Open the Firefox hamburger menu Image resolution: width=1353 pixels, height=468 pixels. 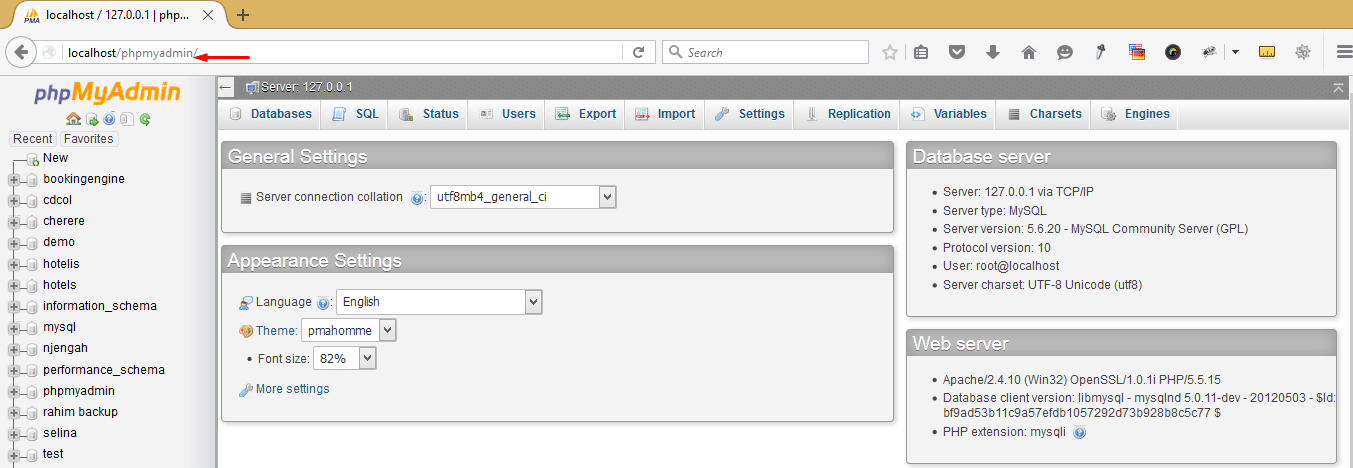click(1344, 52)
